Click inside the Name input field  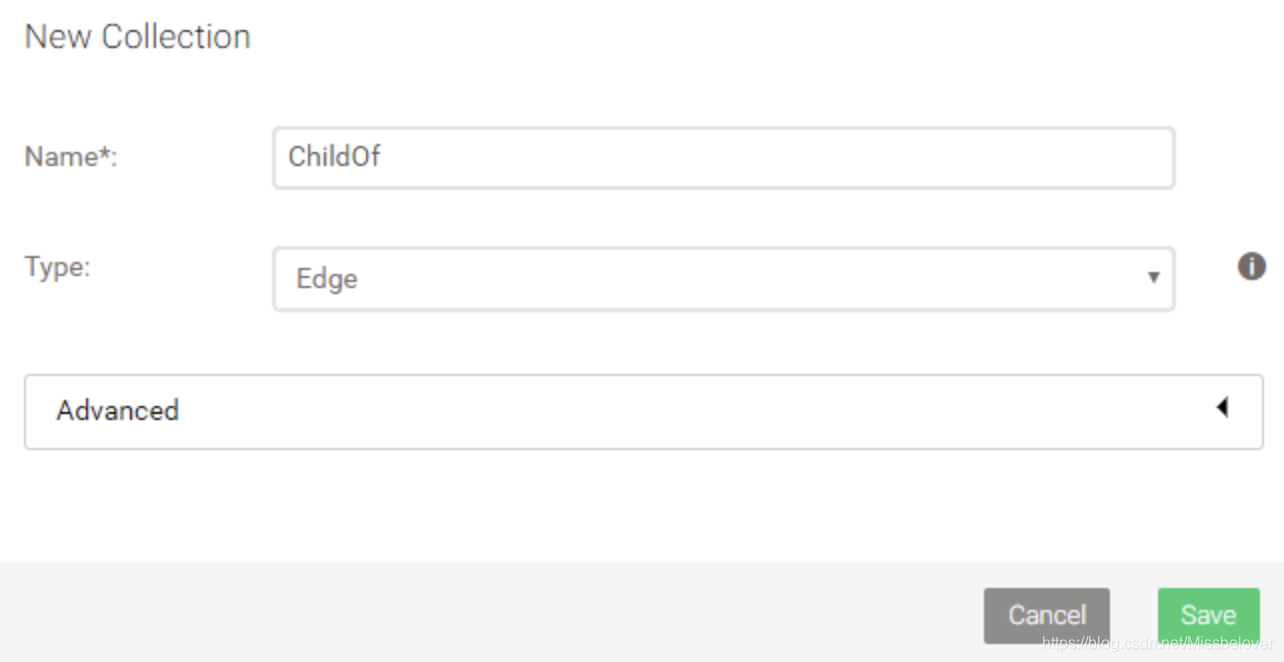pyautogui.click(x=722, y=157)
